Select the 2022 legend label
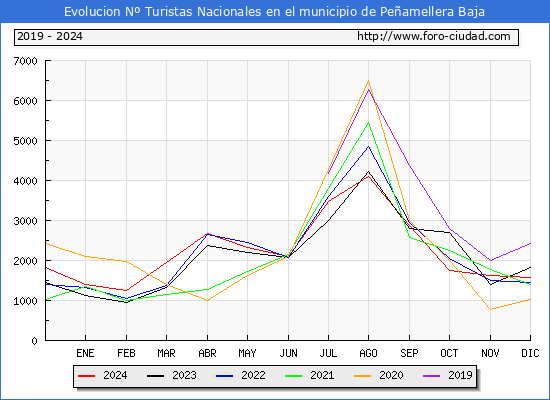The width and height of the screenshot is (550, 400). coord(253,375)
